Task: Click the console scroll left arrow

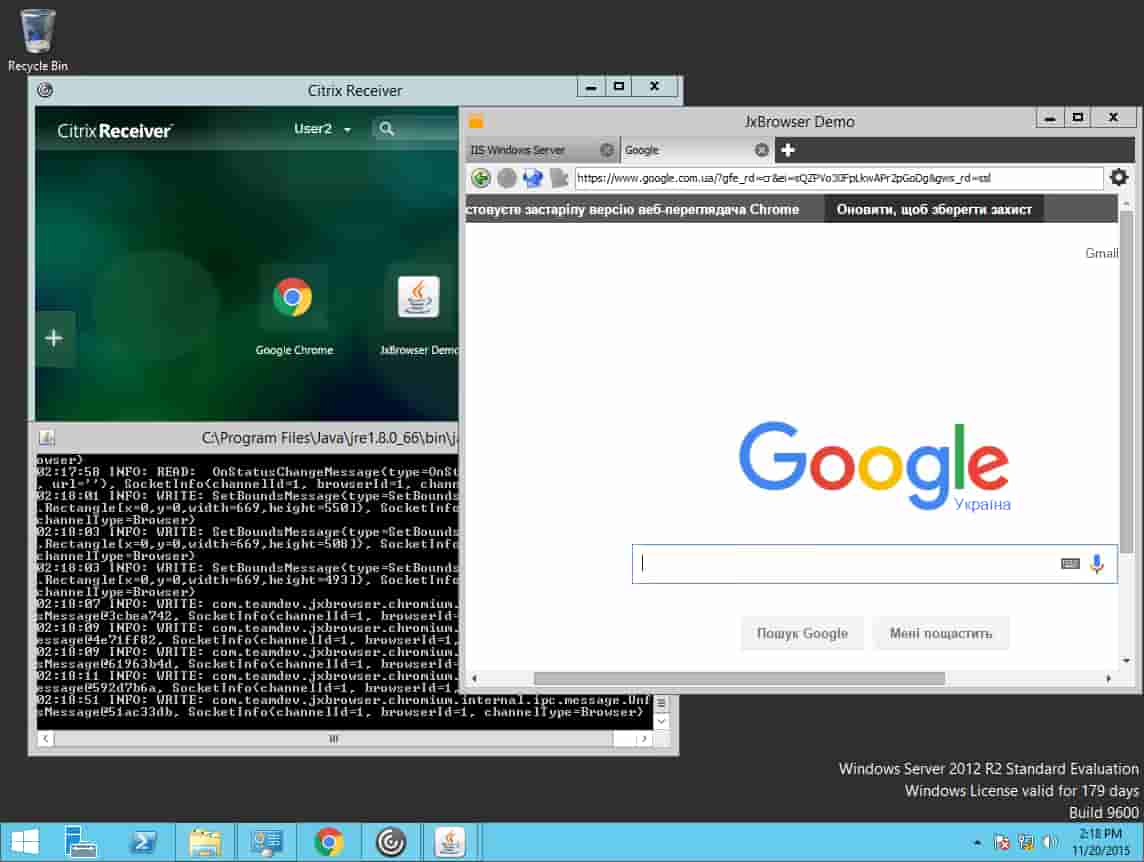Action: click(x=45, y=739)
